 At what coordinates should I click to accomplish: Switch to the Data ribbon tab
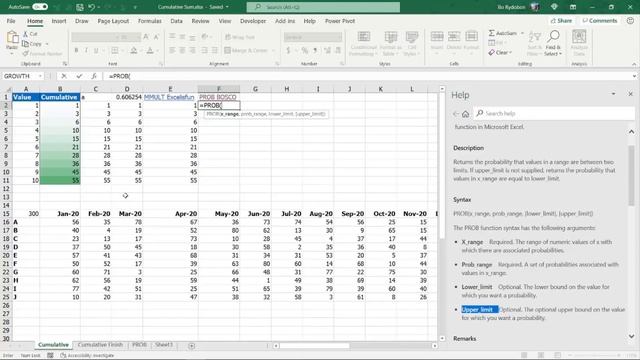[x=176, y=21]
